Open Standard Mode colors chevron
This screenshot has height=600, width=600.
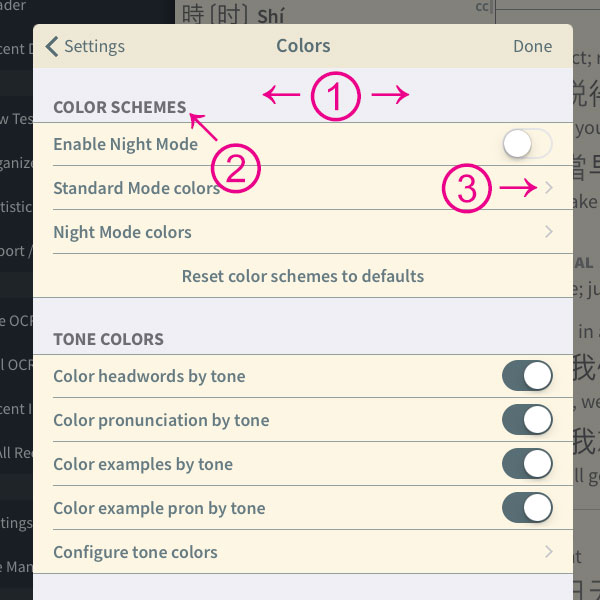549,188
